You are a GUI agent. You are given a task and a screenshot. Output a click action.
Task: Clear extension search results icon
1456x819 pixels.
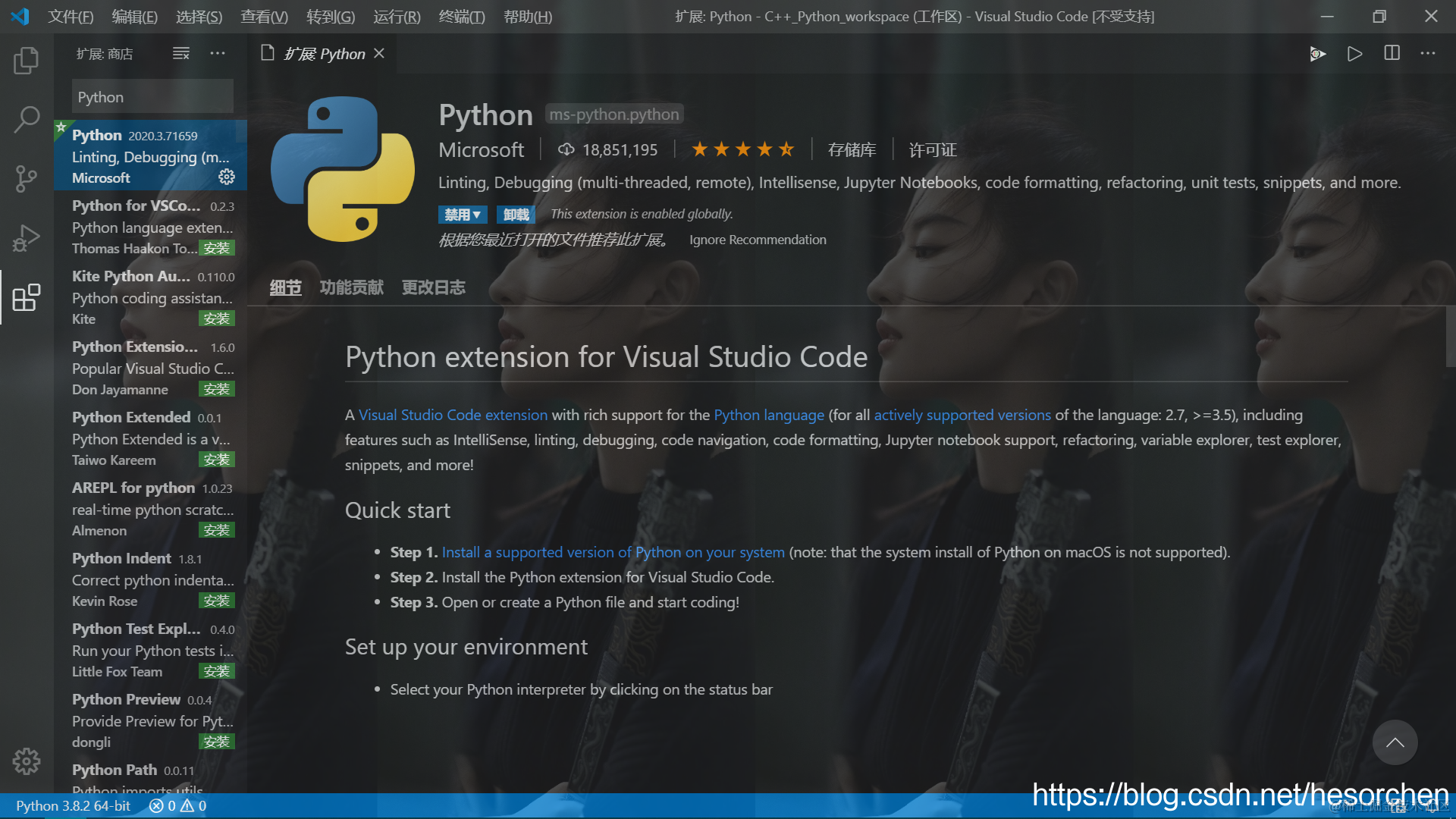click(x=180, y=53)
